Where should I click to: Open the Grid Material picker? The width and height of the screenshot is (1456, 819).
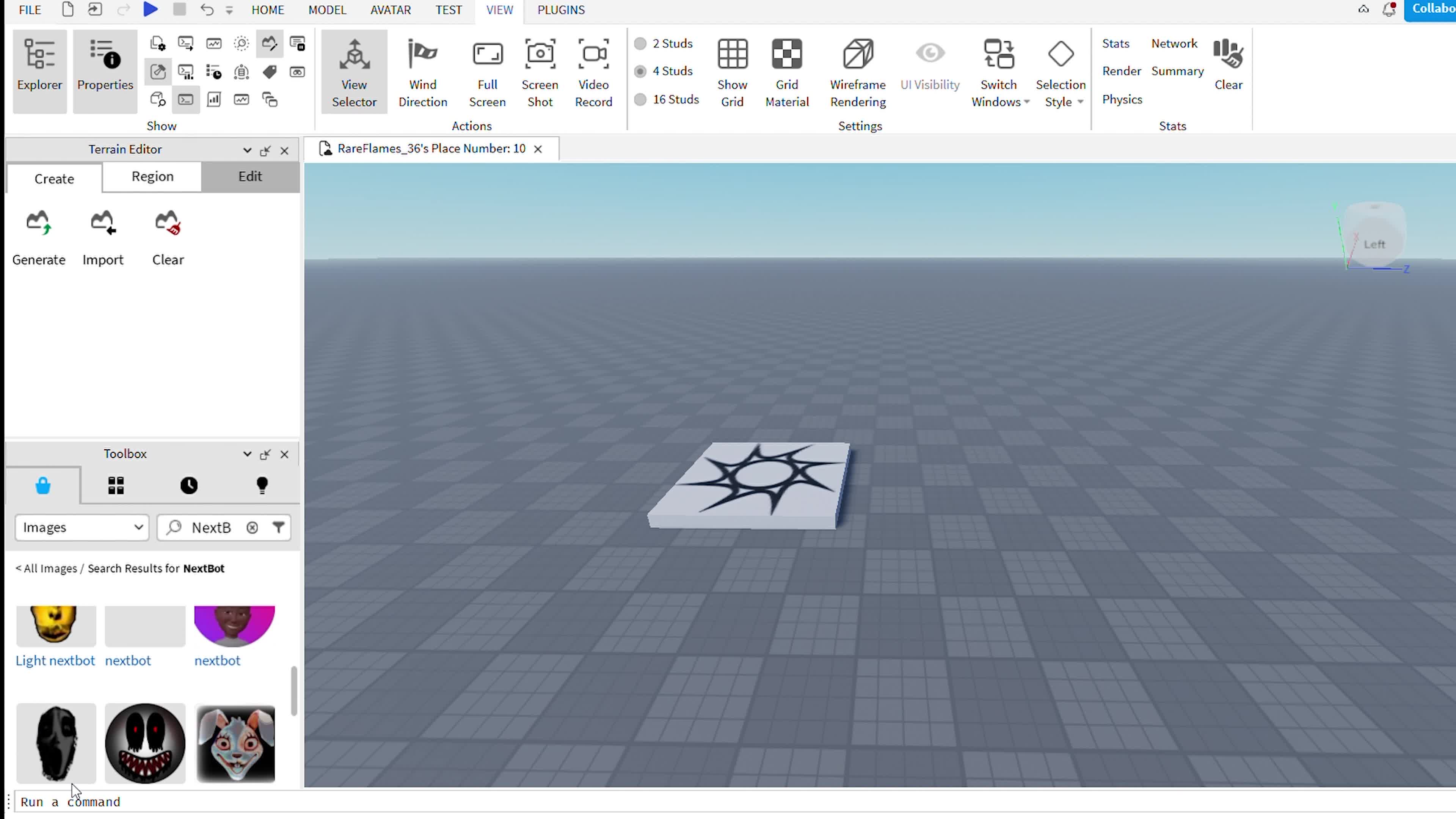click(x=787, y=71)
